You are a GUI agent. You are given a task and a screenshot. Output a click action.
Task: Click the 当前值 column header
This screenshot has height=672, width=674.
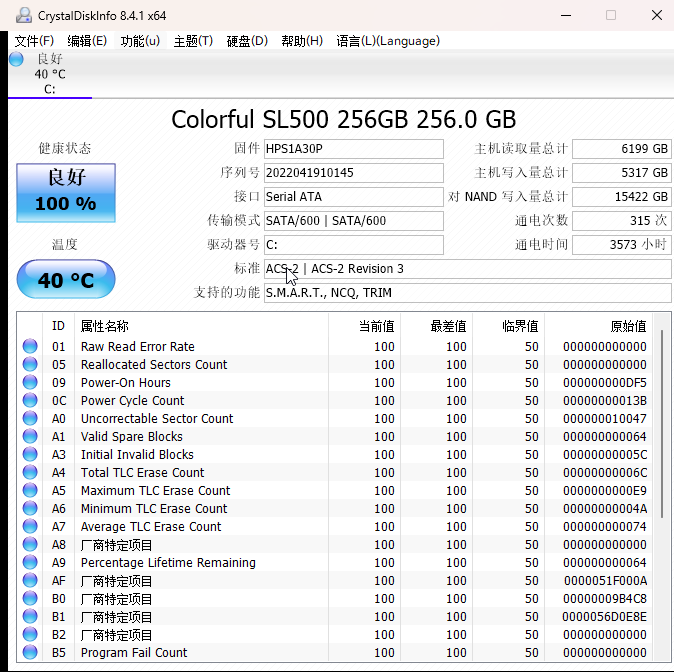pos(365,326)
